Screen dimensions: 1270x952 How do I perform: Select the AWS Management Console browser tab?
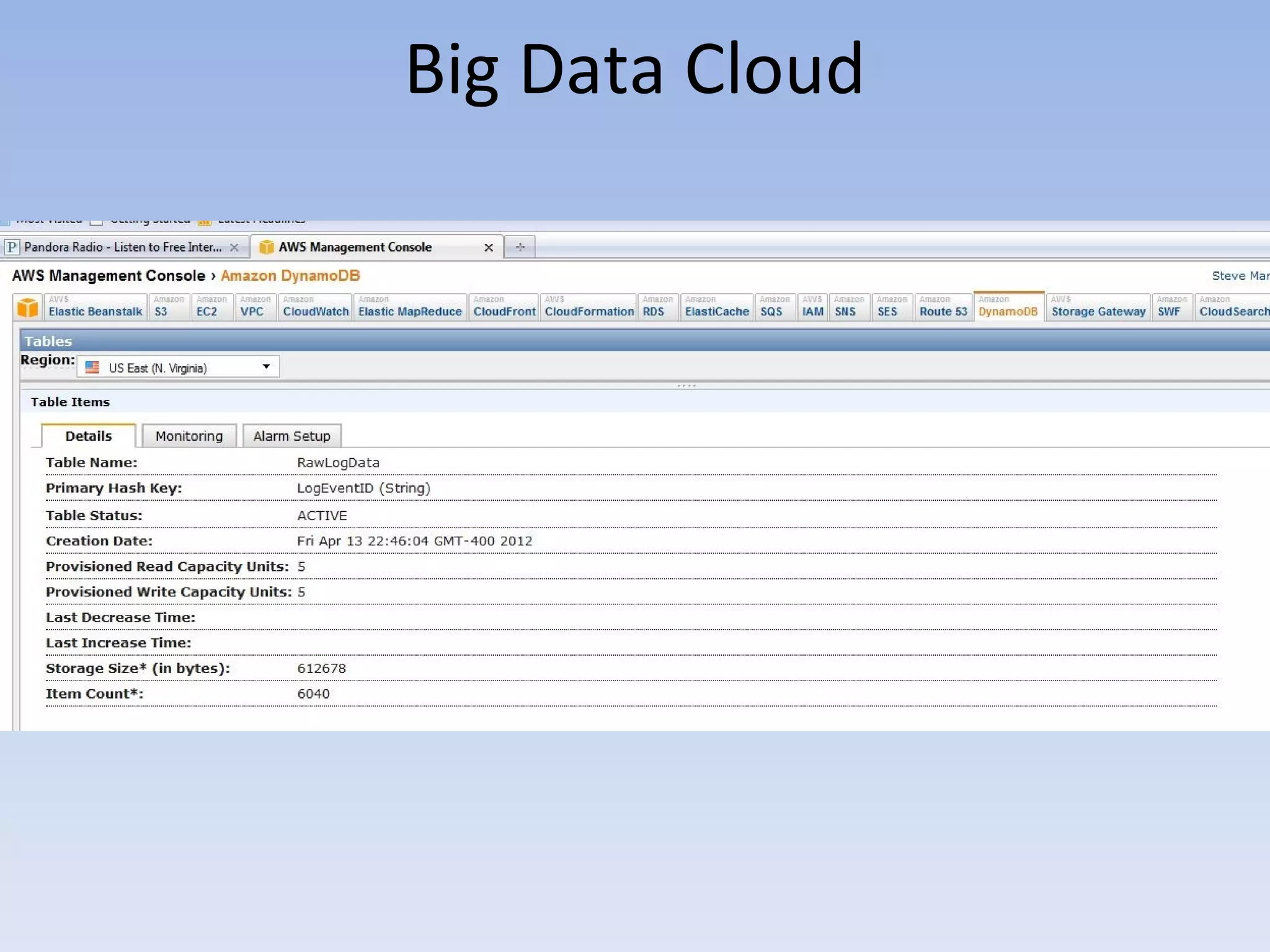(376, 247)
